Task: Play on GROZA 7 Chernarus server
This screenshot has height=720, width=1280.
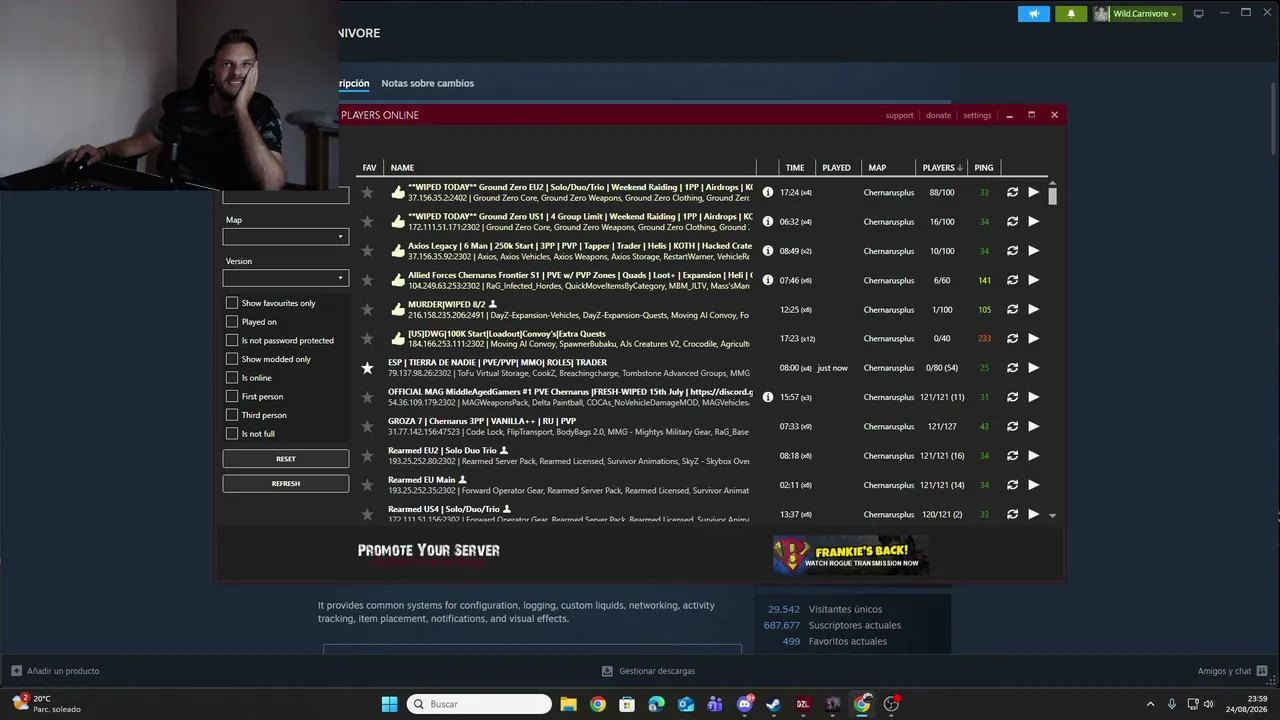Action: click(x=1034, y=427)
